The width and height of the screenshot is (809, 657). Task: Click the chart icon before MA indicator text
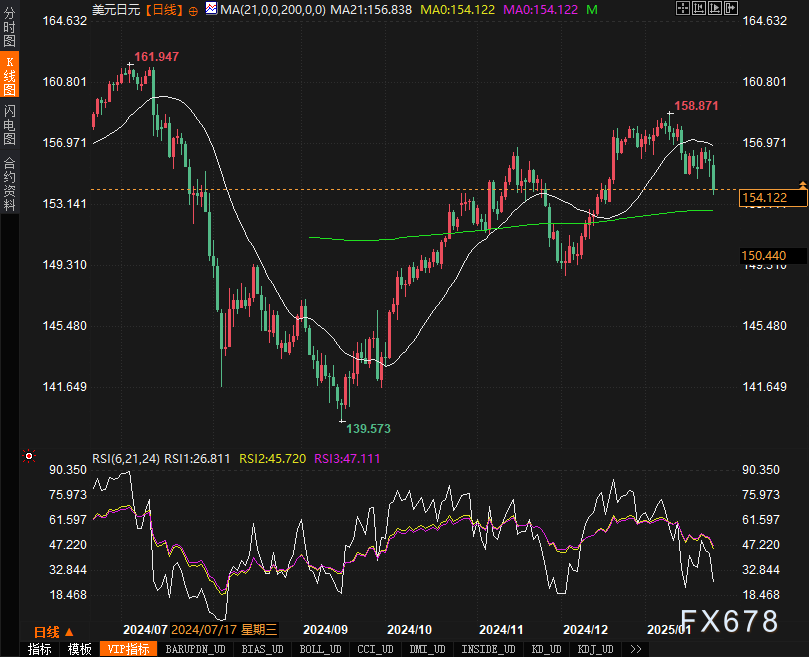coord(209,10)
